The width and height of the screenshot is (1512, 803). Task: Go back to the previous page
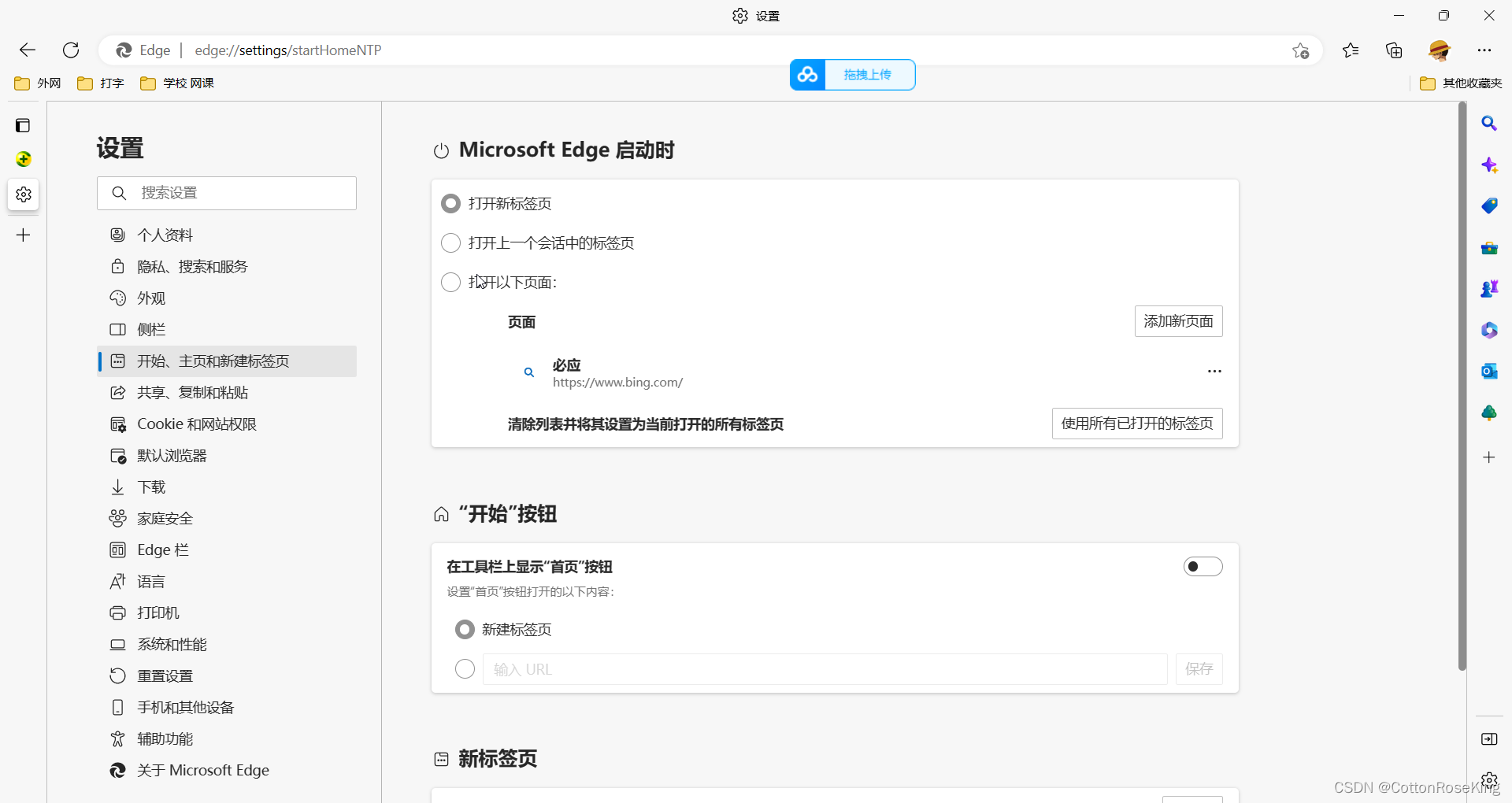coord(28,50)
